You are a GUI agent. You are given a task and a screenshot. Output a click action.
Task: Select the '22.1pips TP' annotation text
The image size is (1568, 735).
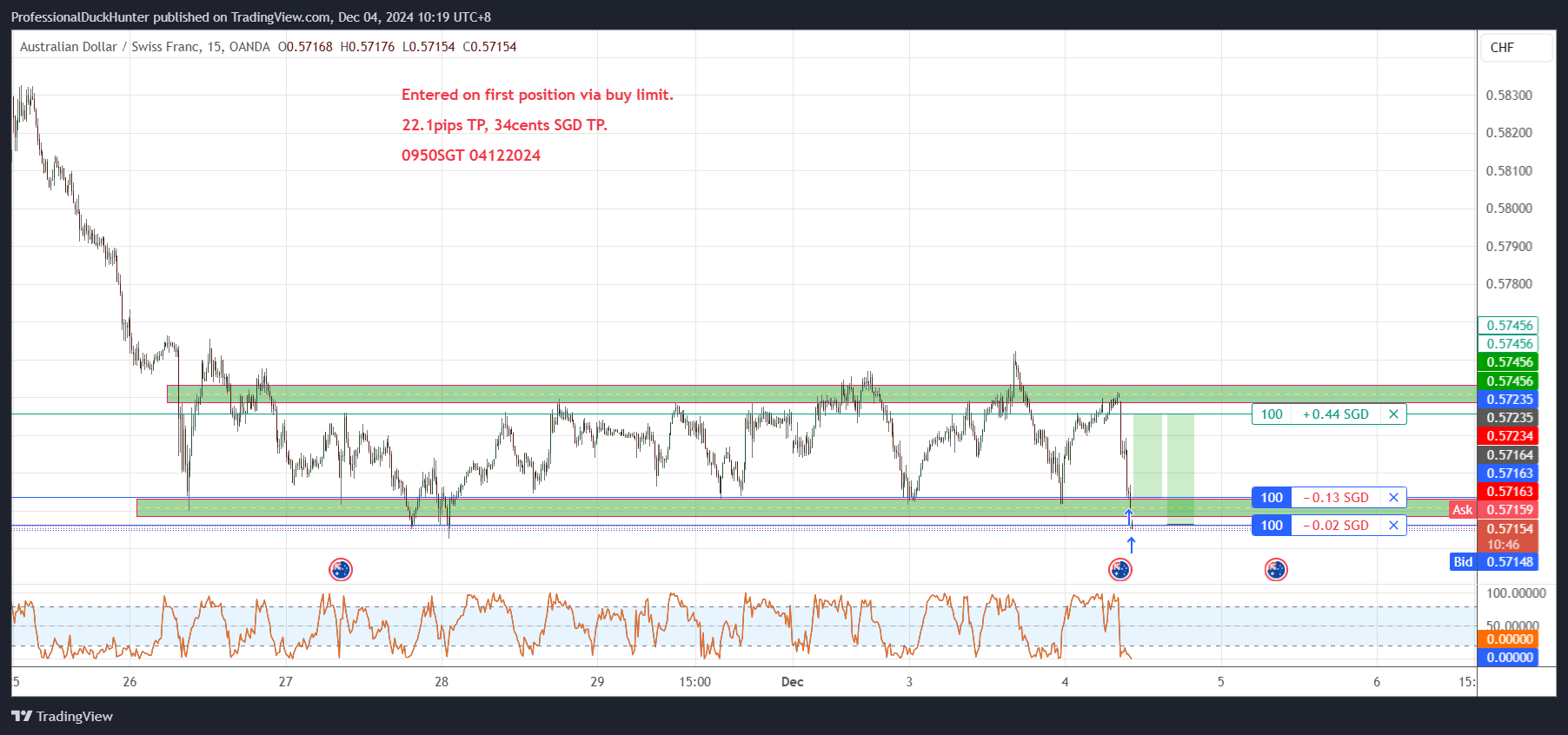click(x=504, y=125)
